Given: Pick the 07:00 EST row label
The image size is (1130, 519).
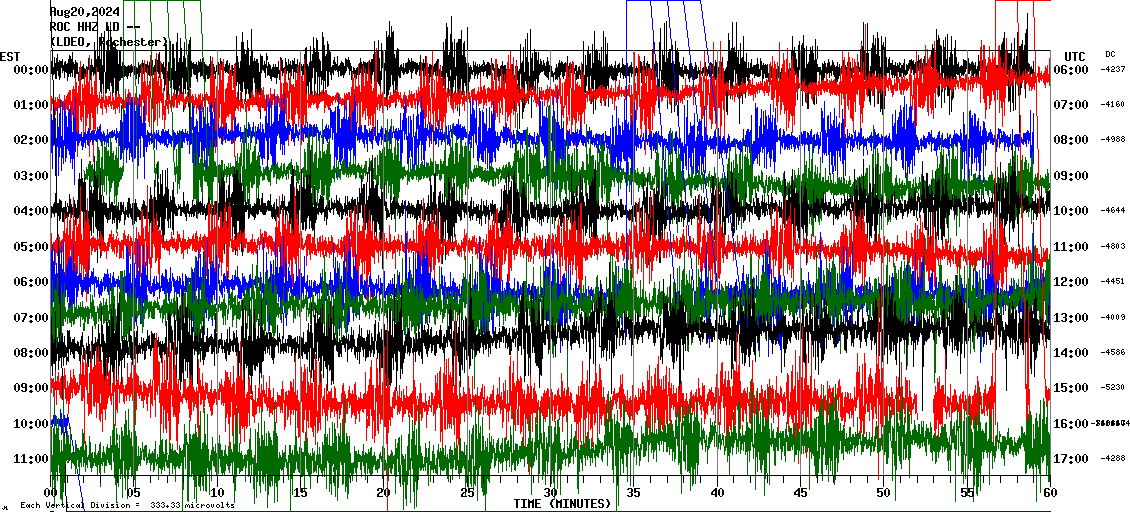Looking at the screenshot, I should [32, 318].
